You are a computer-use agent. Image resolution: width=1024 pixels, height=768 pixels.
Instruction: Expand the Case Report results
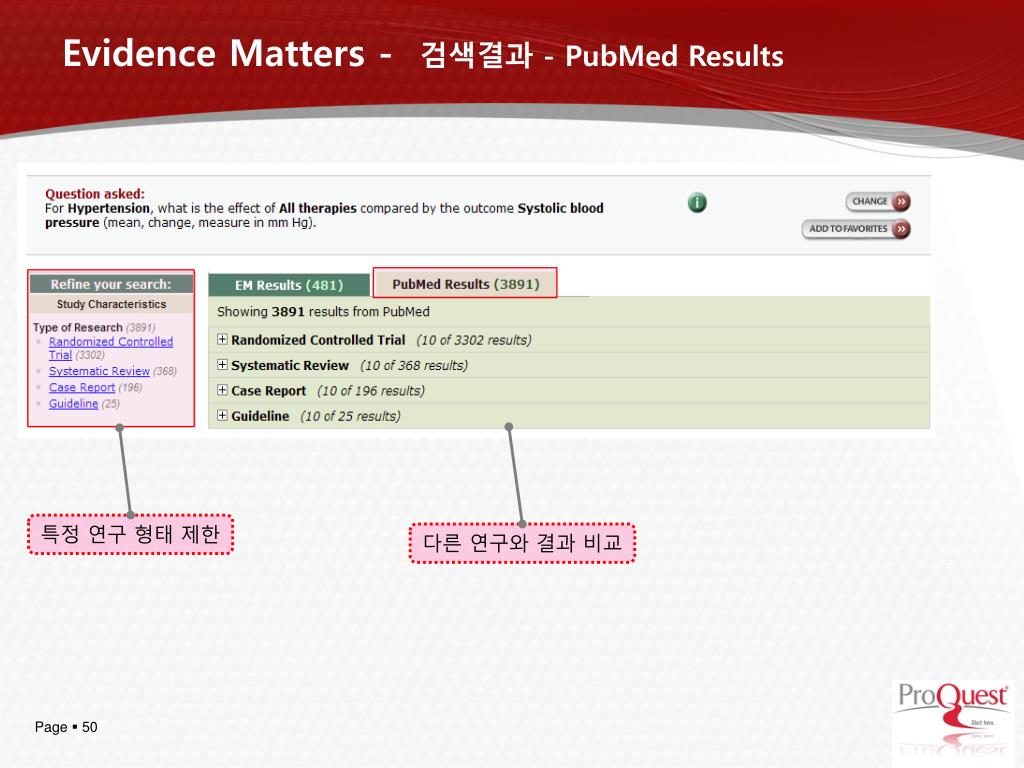tap(223, 391)
